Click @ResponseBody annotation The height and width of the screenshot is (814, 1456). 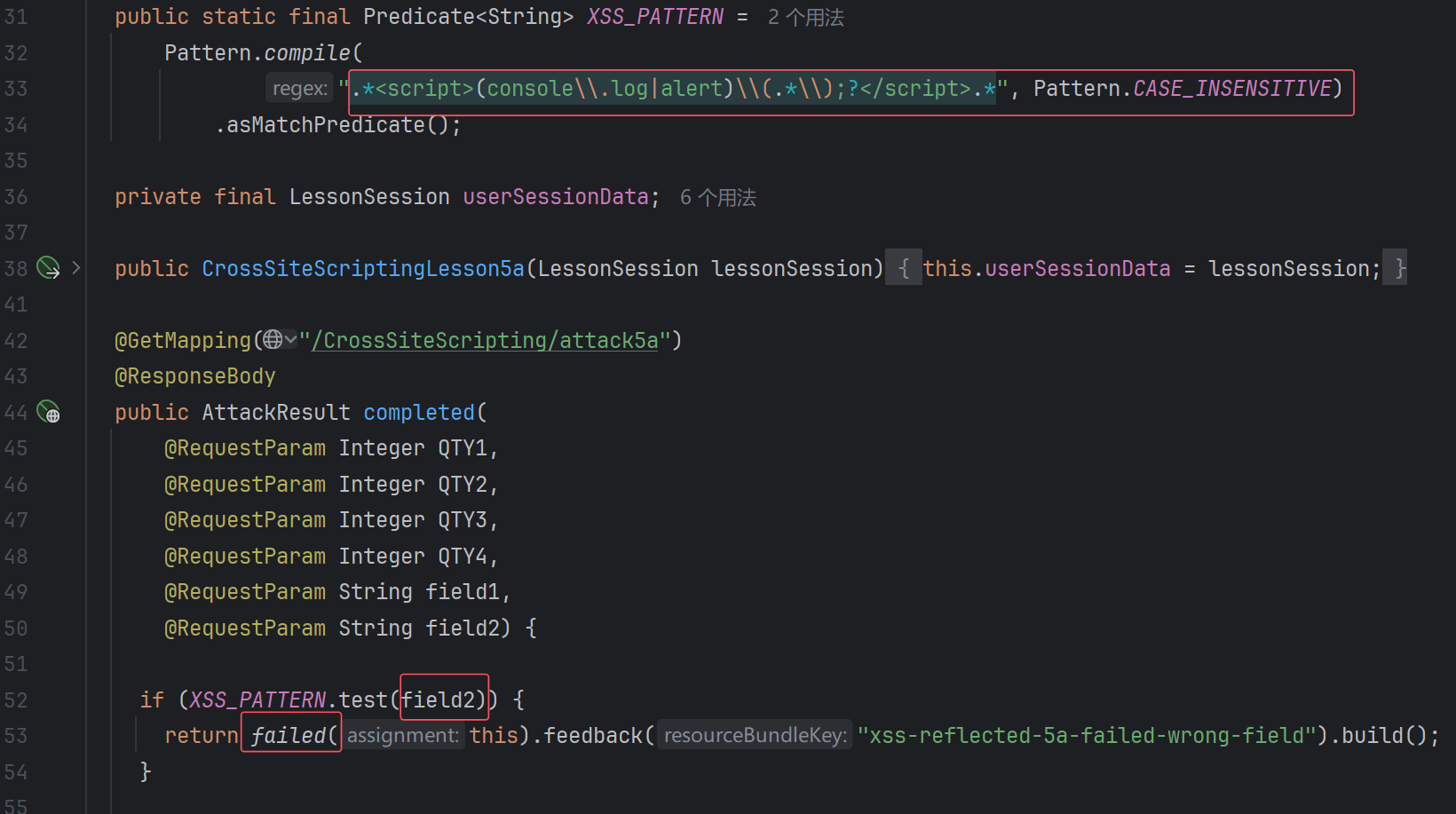(x=195, y=375)
